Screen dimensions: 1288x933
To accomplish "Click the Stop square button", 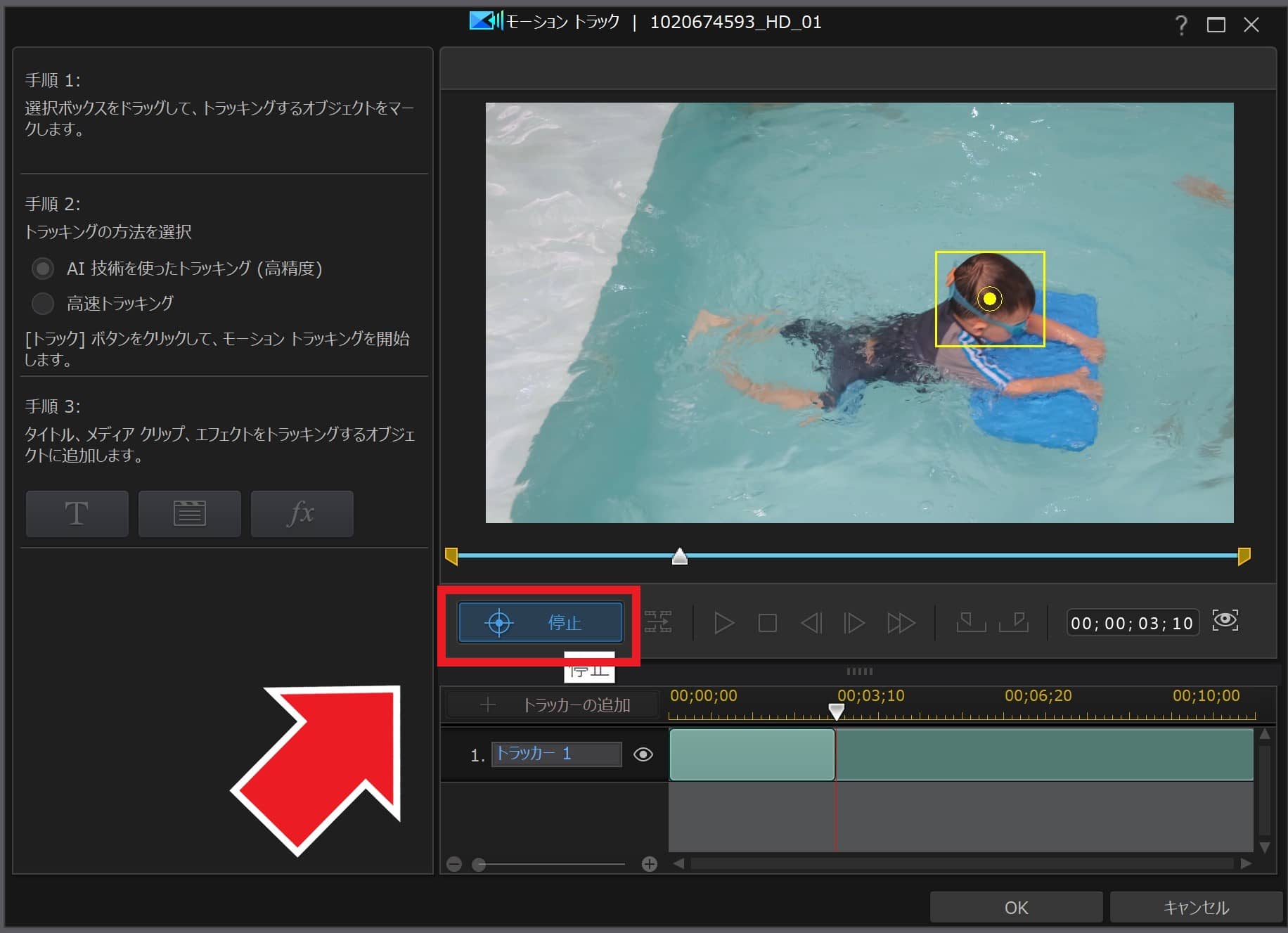I will [767, 623].
